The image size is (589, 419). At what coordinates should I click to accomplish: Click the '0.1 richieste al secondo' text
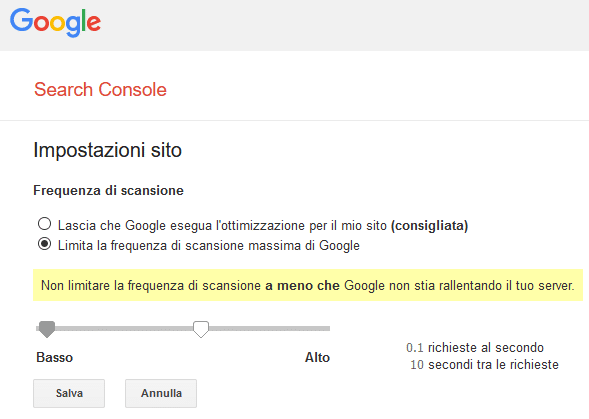[x=475, y=348]
